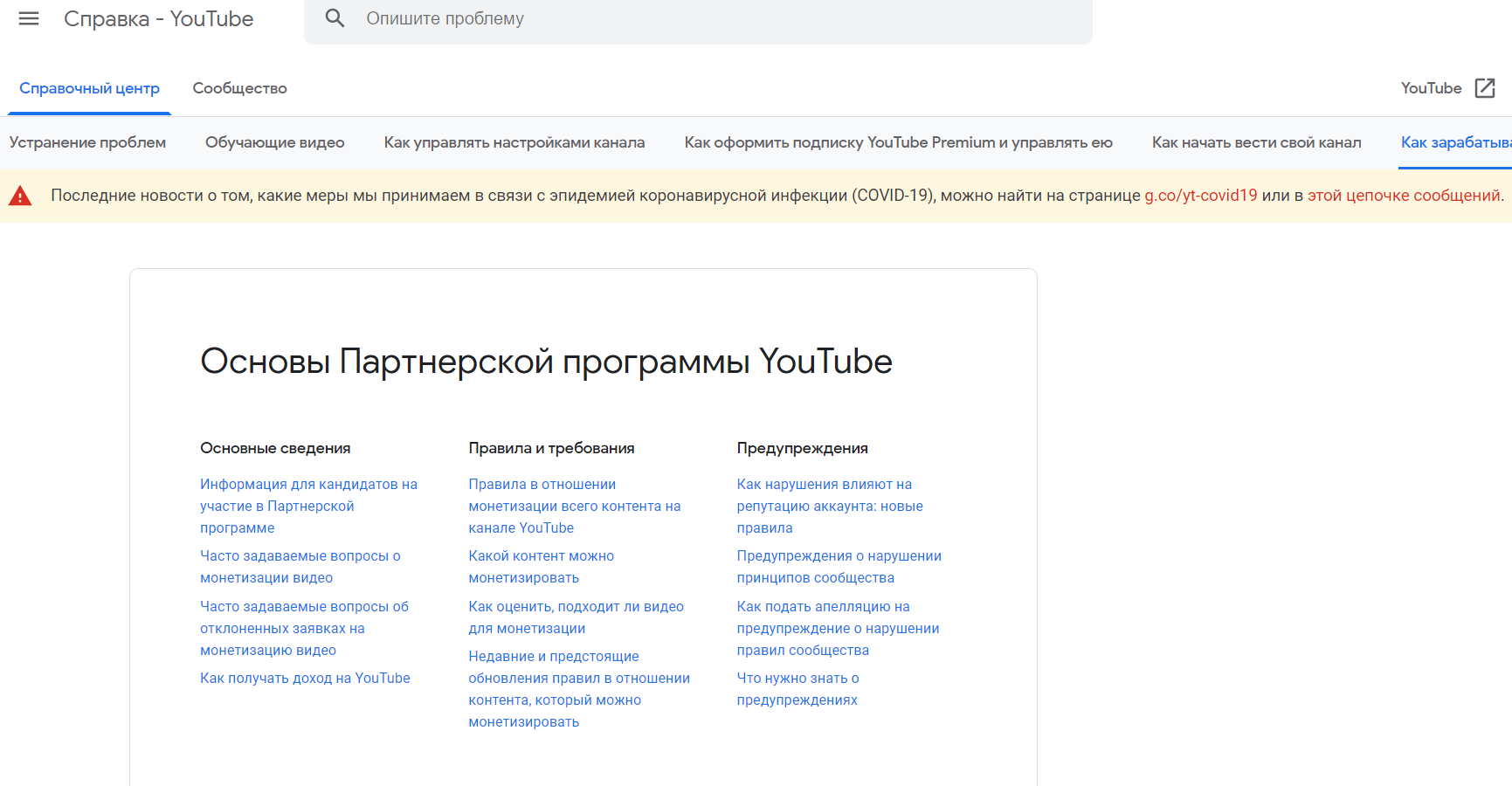
Task: Click the Правила и требования column heading
Action: pos(551,448)
